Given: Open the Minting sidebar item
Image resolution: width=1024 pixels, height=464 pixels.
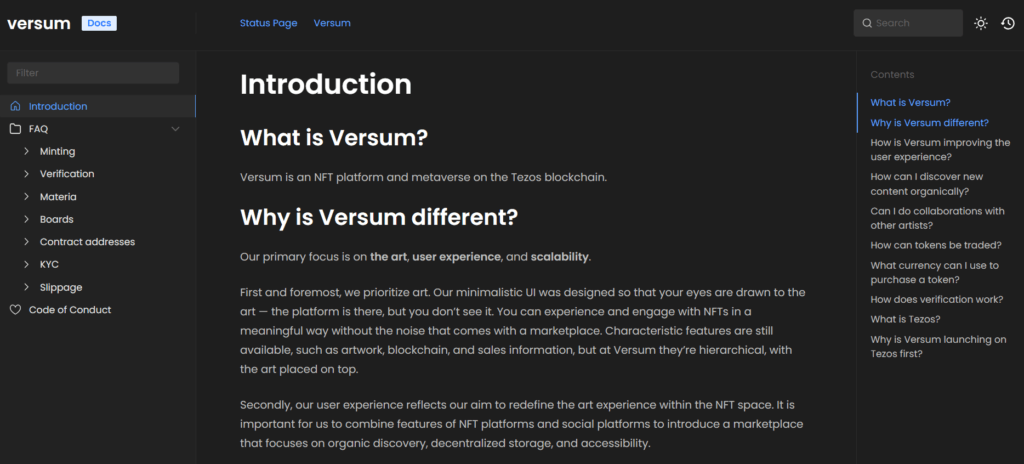Looking at the screenshot, I should click(x=57, y=151).
